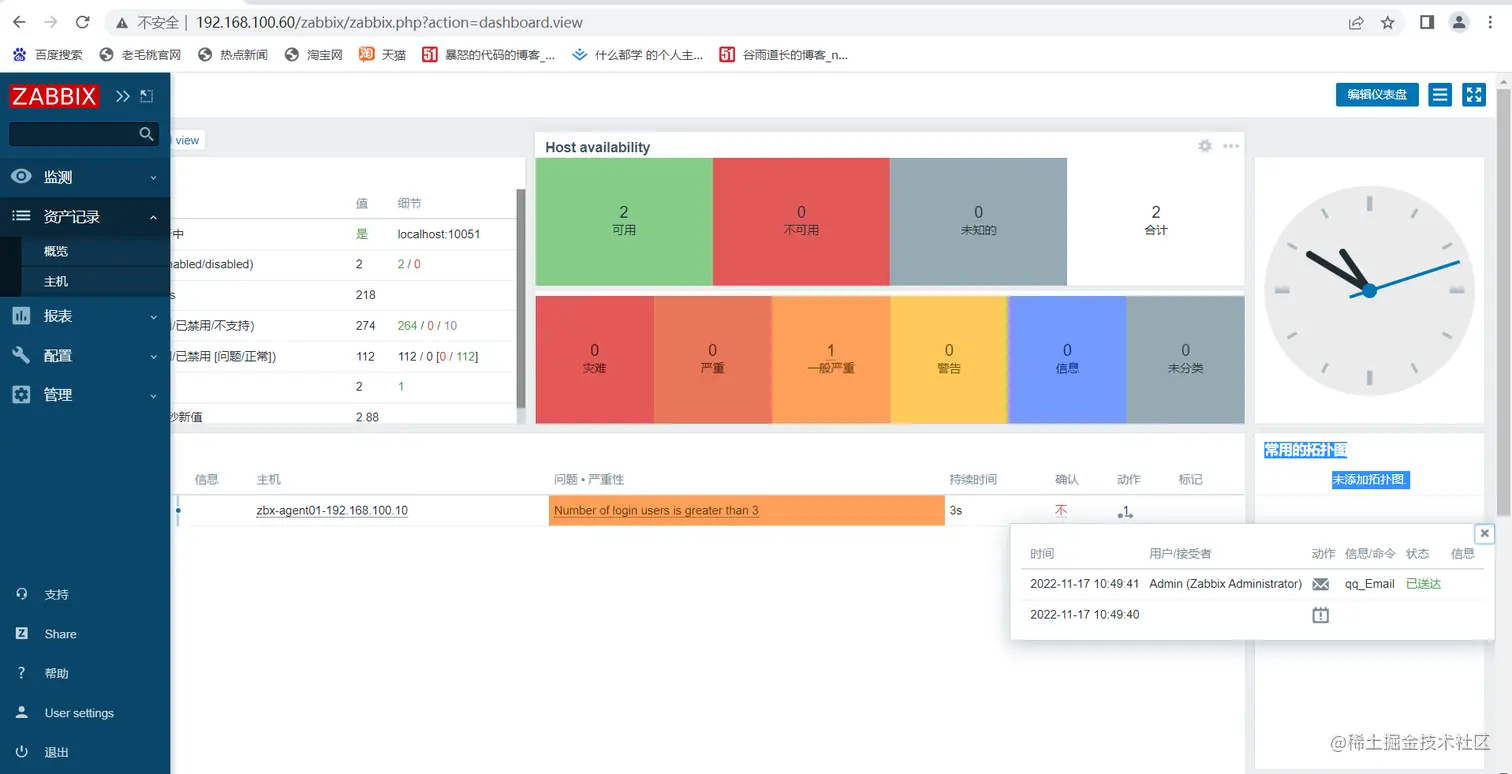Click the user profile icon in sidebar
Image resolution: width=1512 pixels, height=774 pixels.
[21, 713]
